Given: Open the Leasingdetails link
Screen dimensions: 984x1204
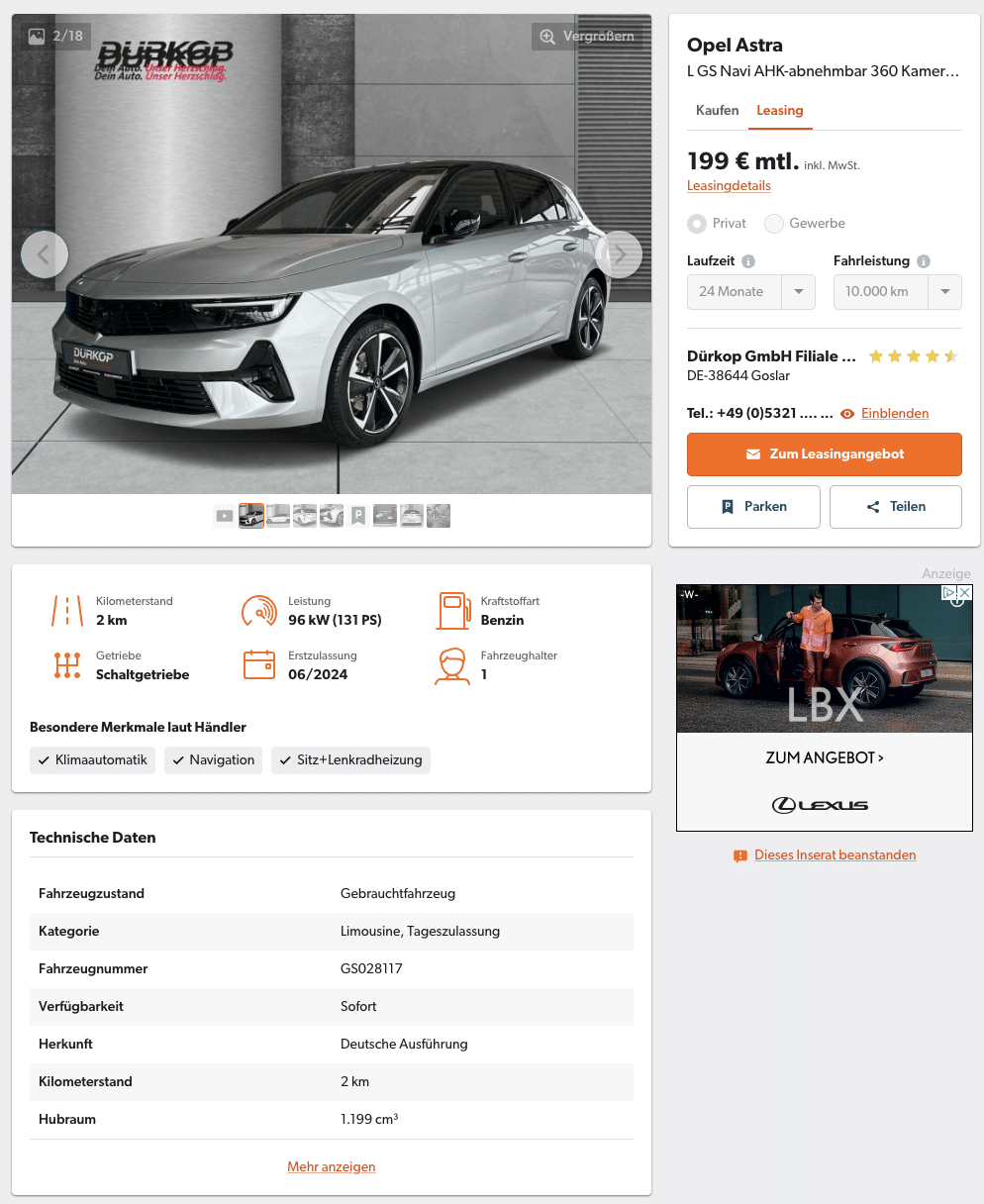Looking at the screenshot, I should pyautogui.click(x=729, y=186).
